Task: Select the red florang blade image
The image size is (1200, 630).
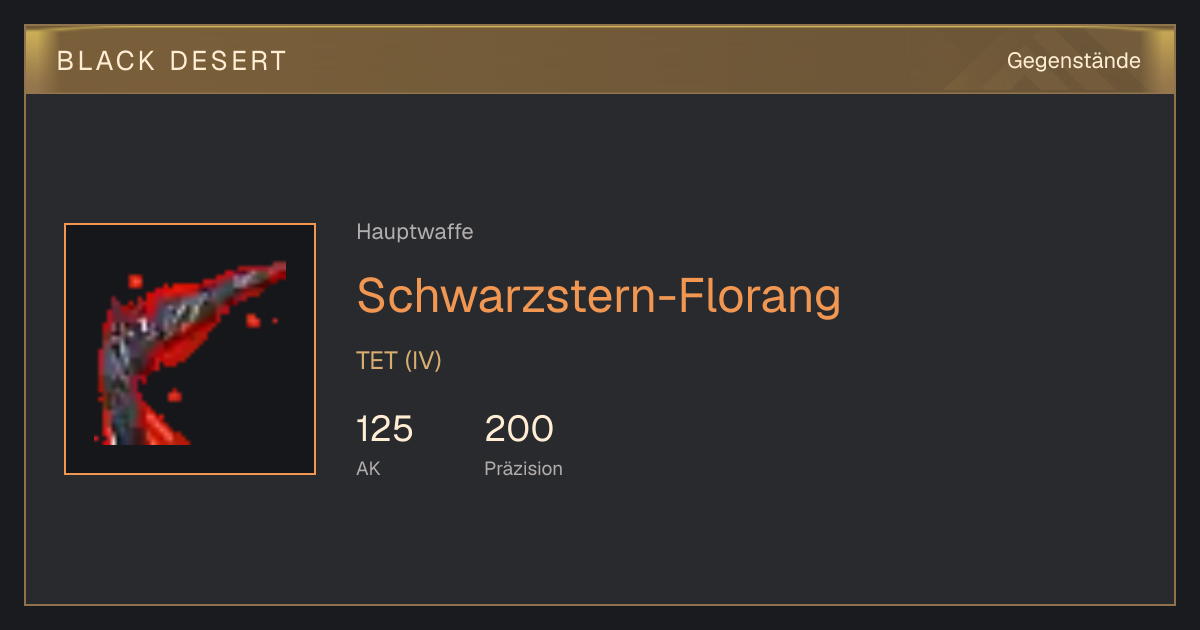Action: (190, 352)
